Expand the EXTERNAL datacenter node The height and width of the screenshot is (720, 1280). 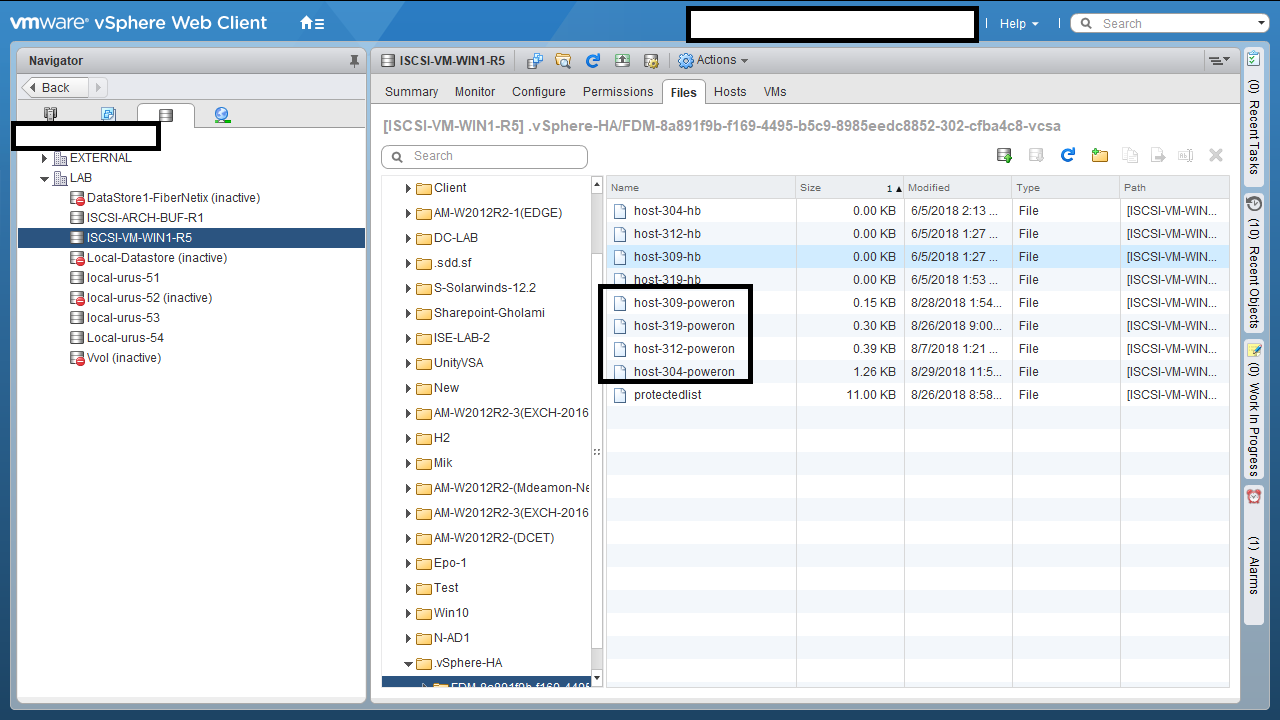point(45,158)
